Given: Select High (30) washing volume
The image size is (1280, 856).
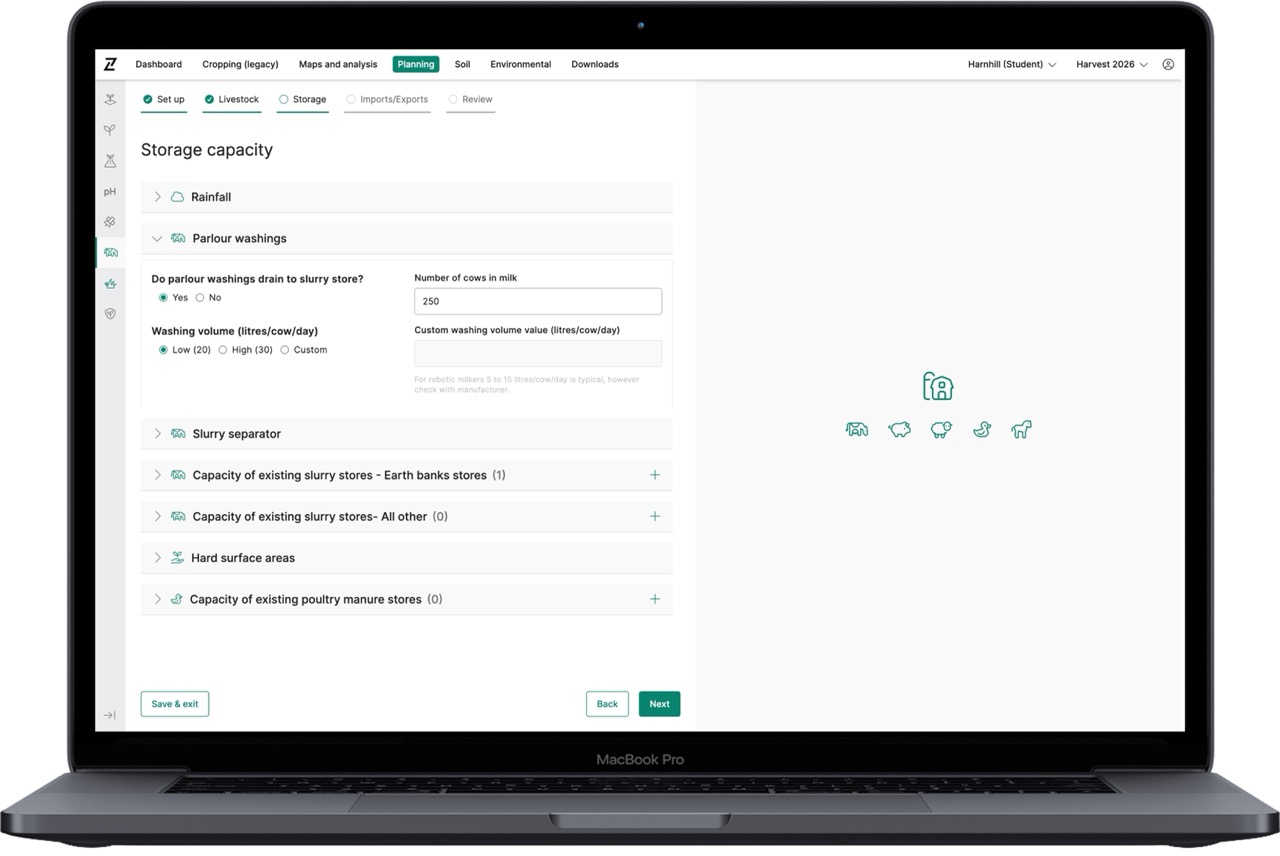Looking at the screenshot, I should click(x=223, y=350).
